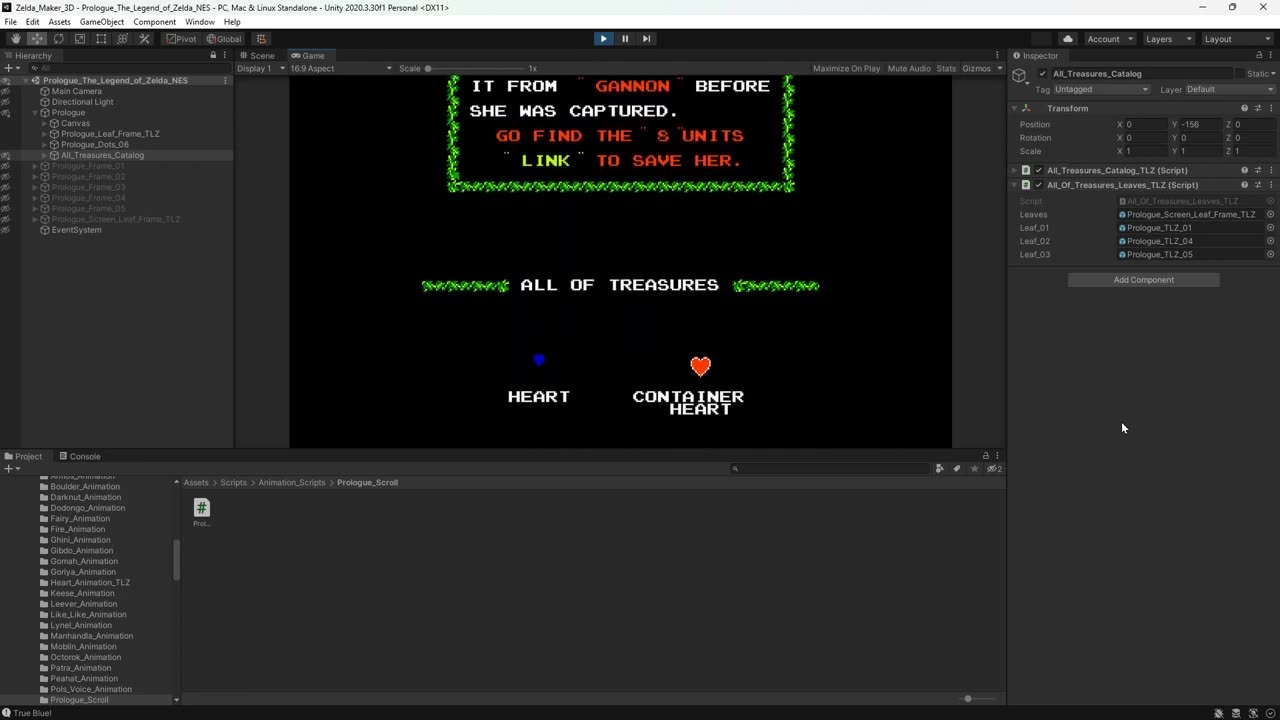This screenshot has width=1280, height=720.
Task: Open All_Treasures_Catalog_TLZ script options menu
Action: pyautogui.click(x=1271, y=170)
